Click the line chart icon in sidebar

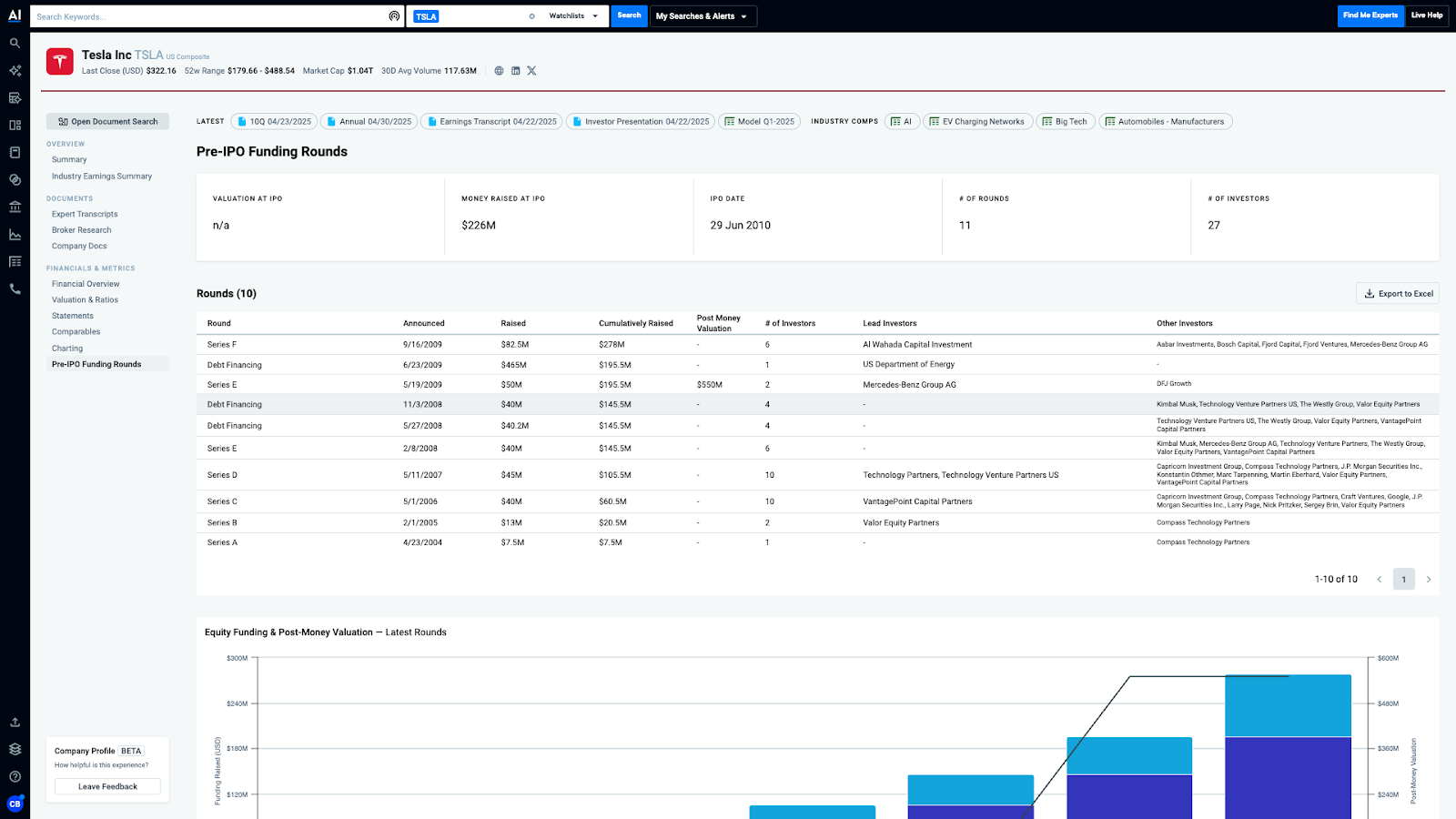pyautogui.click(x=15, y=234)
